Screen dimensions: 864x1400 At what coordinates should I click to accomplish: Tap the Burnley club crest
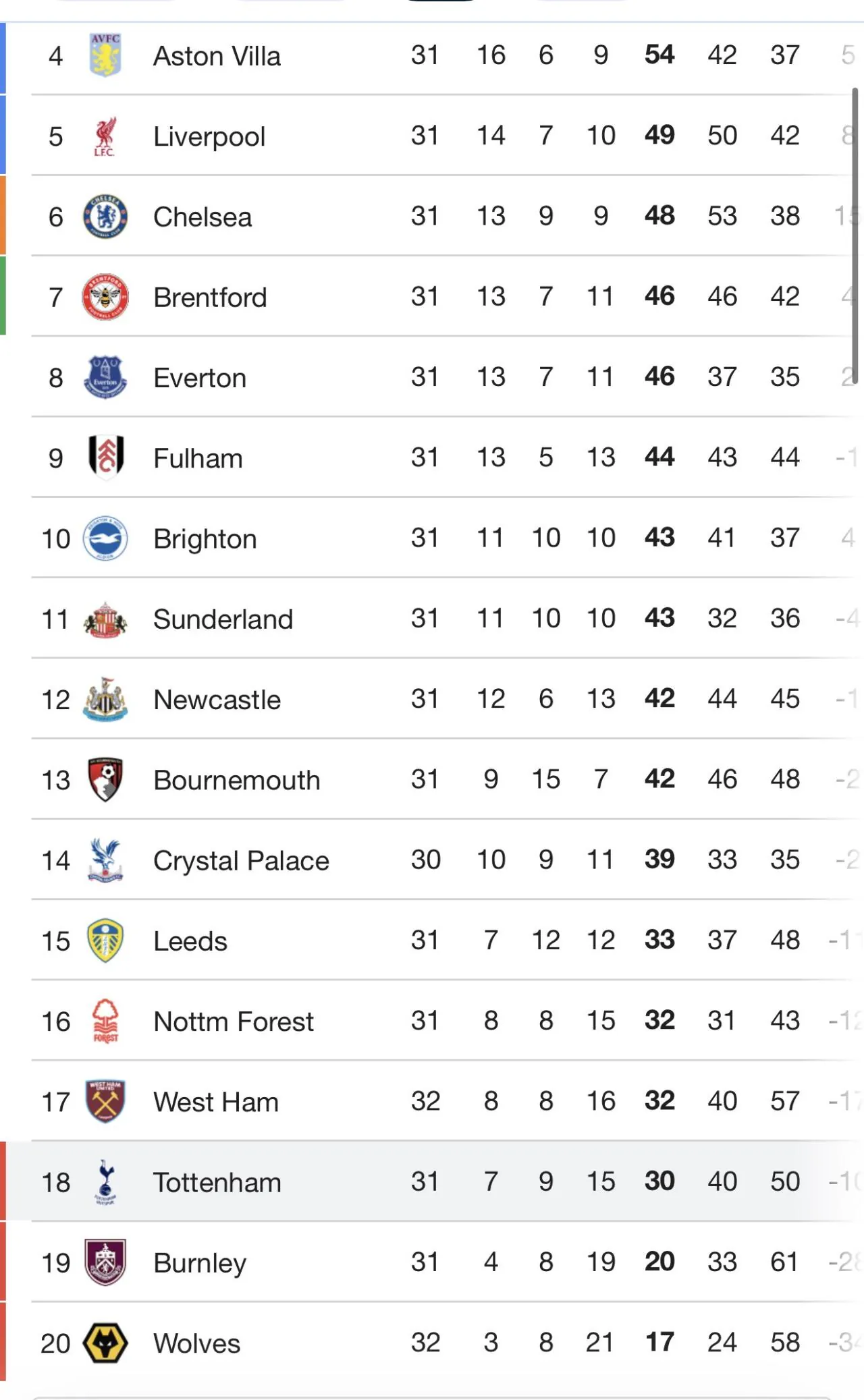105,1262
